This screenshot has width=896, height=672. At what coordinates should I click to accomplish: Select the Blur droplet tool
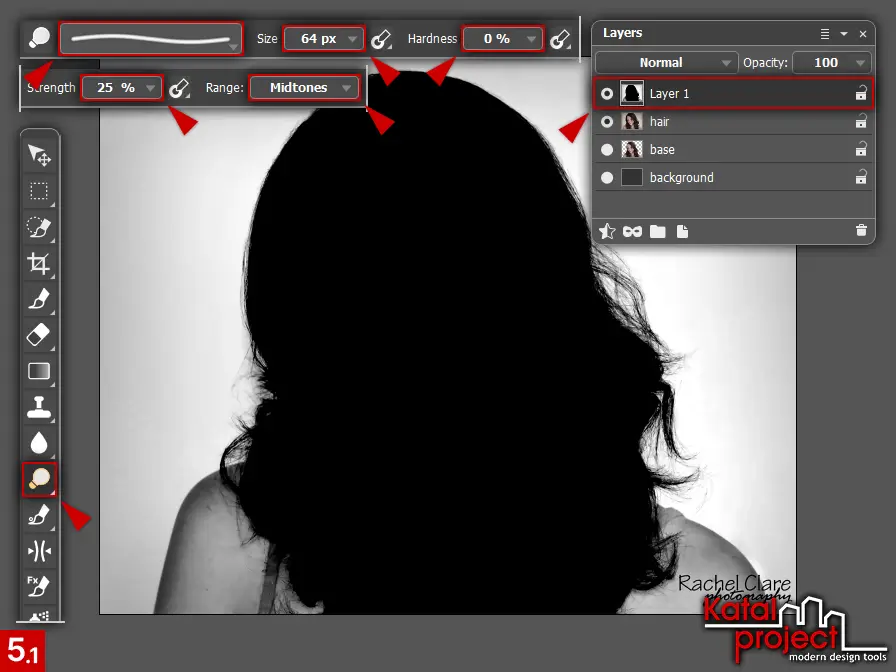39,444
